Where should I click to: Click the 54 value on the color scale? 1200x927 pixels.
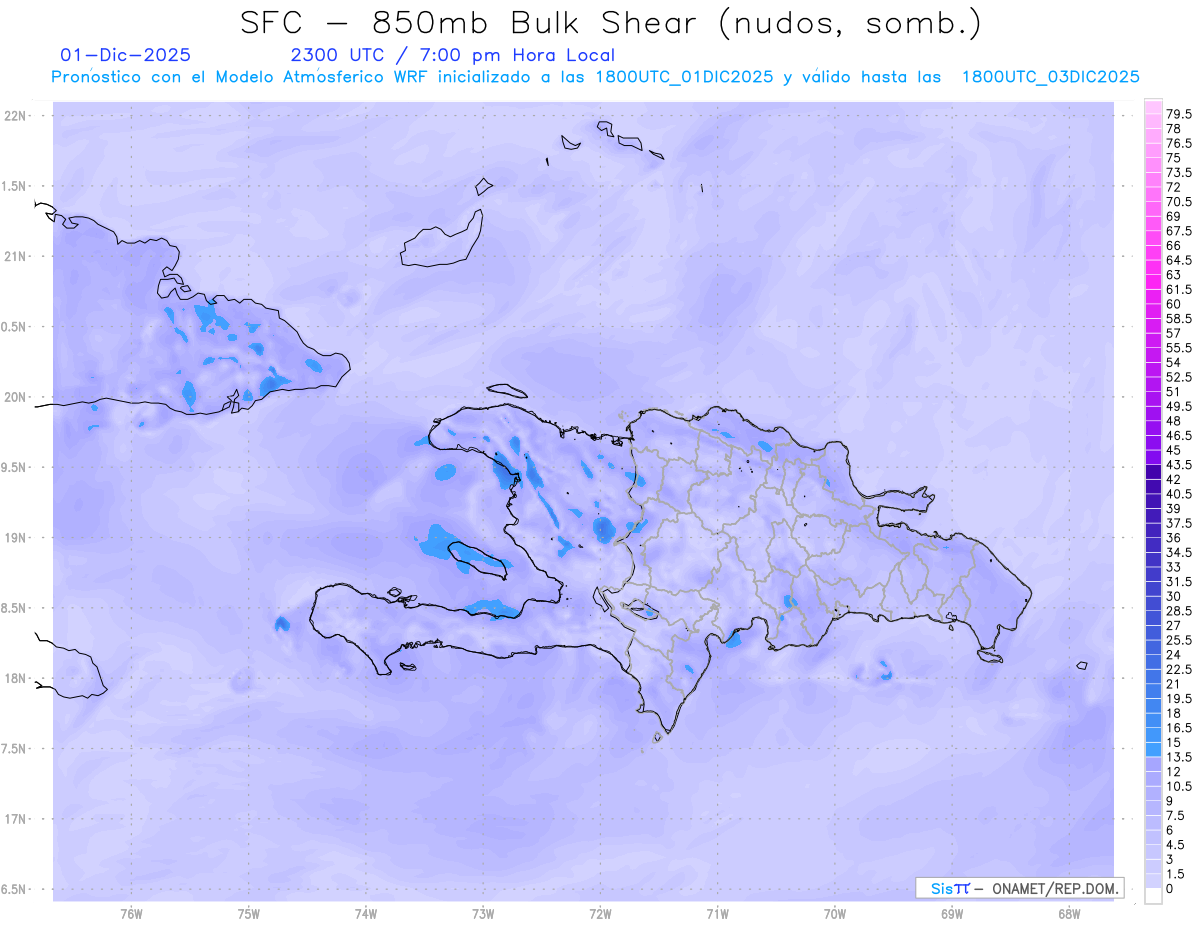tap(1174, 362)
